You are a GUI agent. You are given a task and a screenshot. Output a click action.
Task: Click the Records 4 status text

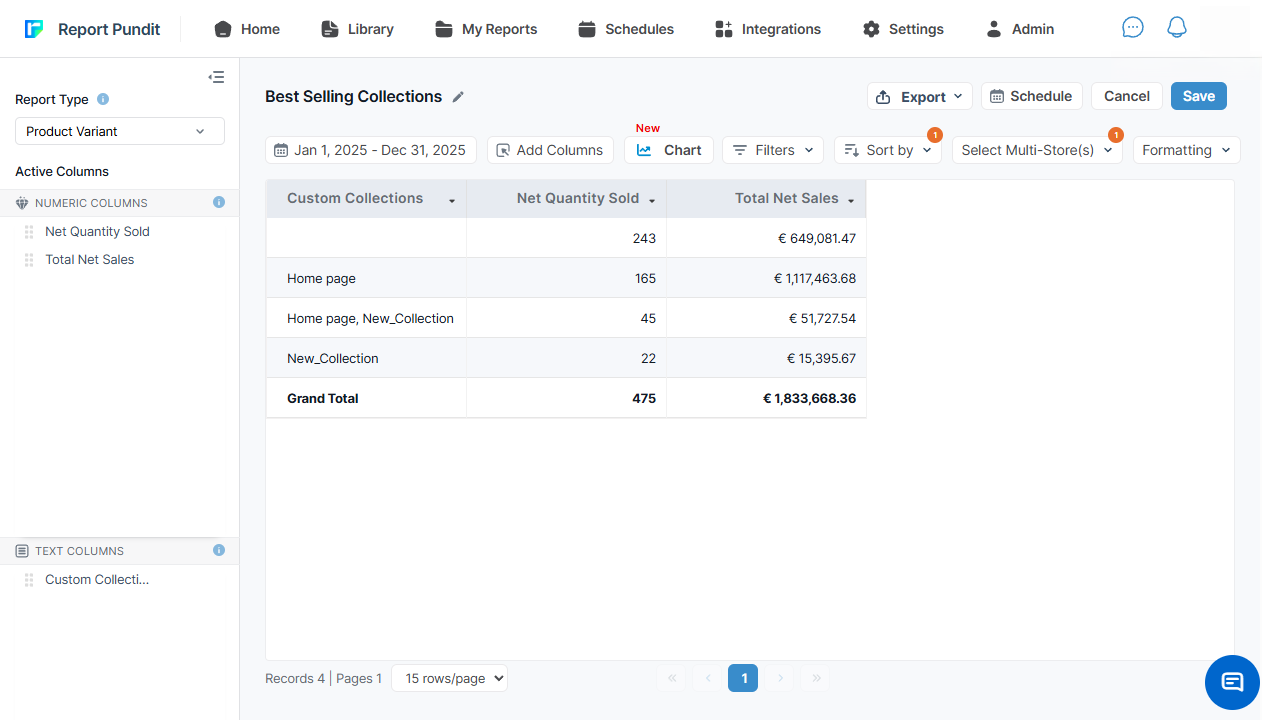295,679
